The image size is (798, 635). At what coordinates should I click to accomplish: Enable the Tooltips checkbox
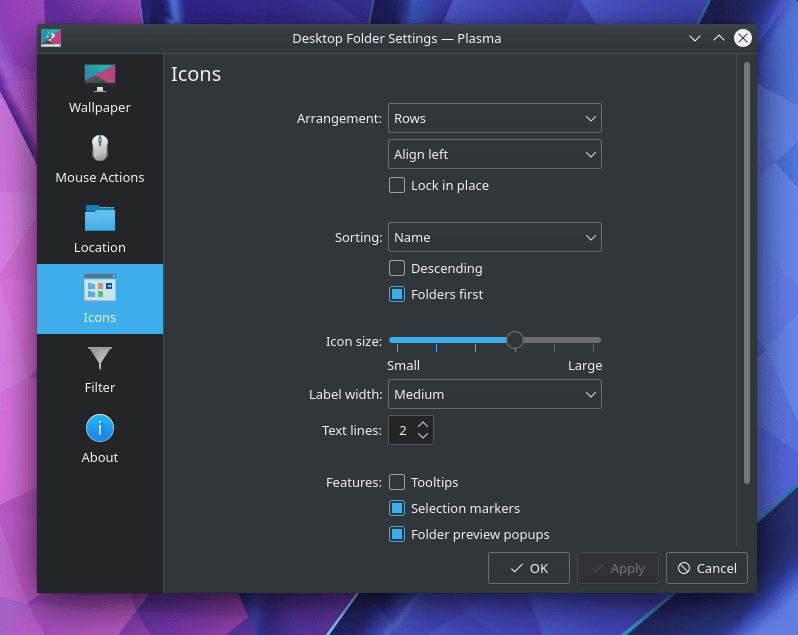click(x=397, y=482)
